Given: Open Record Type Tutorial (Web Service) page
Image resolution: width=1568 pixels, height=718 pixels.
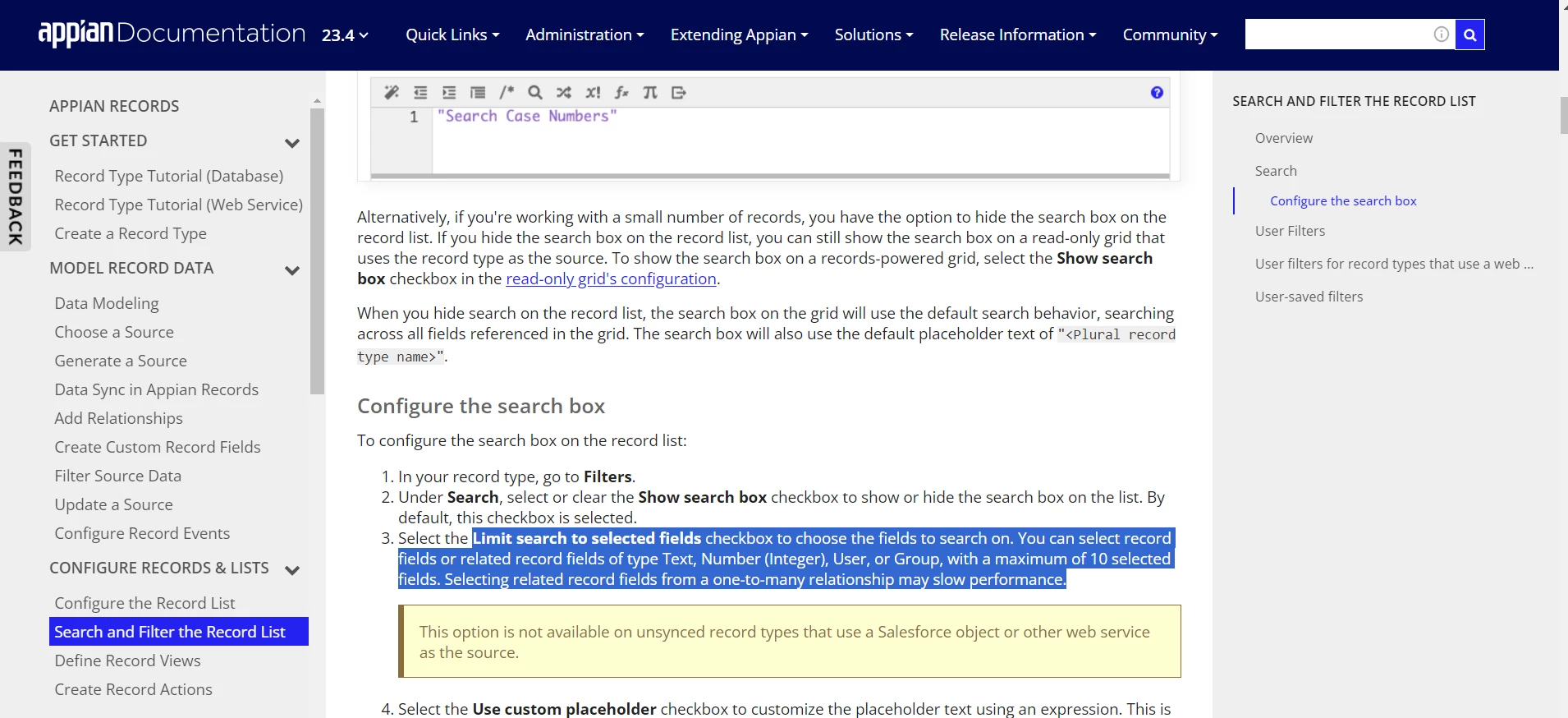Looking at the screenshot, I should pos(179,205).
